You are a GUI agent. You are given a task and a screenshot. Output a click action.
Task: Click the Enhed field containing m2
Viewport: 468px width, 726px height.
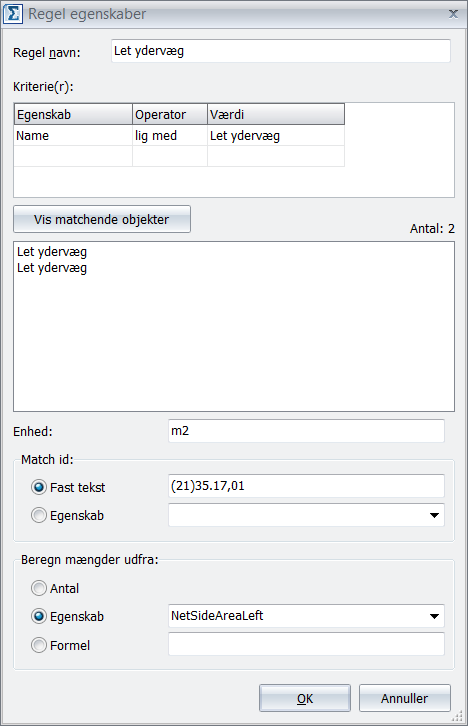[x=306, y=431]
